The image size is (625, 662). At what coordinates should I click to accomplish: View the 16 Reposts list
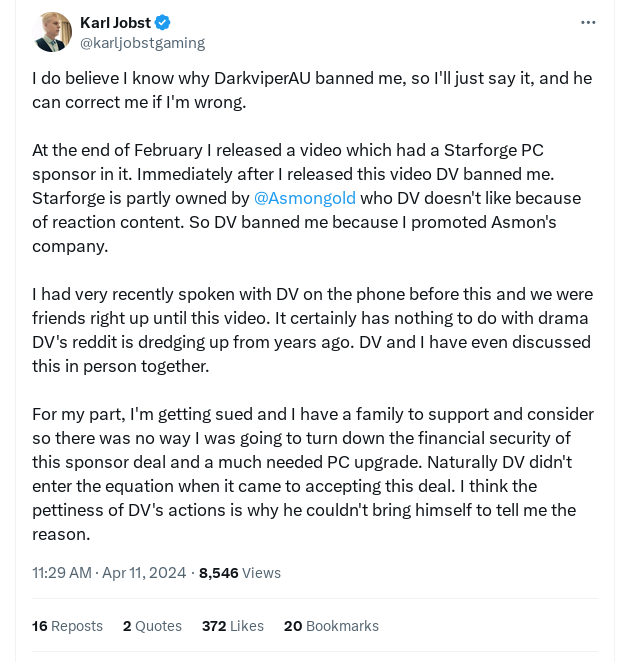[67, 626]
